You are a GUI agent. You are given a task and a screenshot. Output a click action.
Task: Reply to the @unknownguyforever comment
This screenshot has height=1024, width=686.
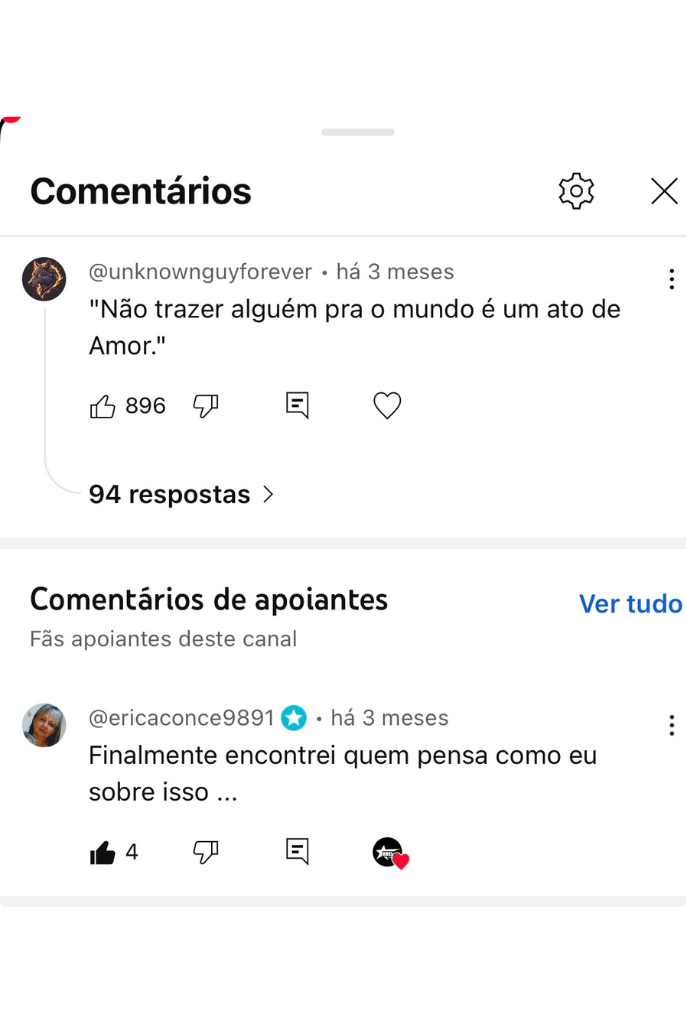click(297, 405)
